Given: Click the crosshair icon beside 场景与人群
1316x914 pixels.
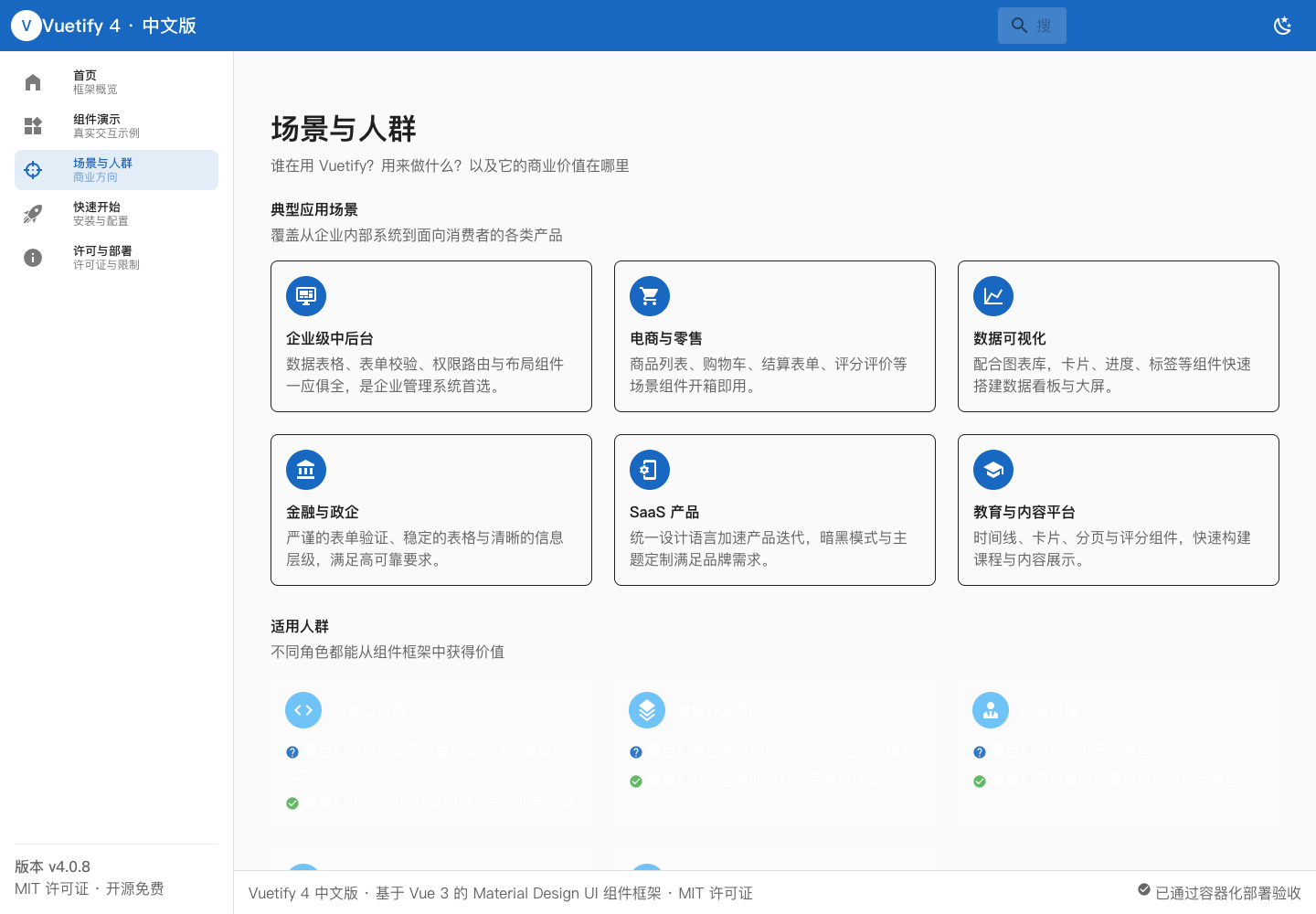Looking at the screenshot, I should coord(33,170).
